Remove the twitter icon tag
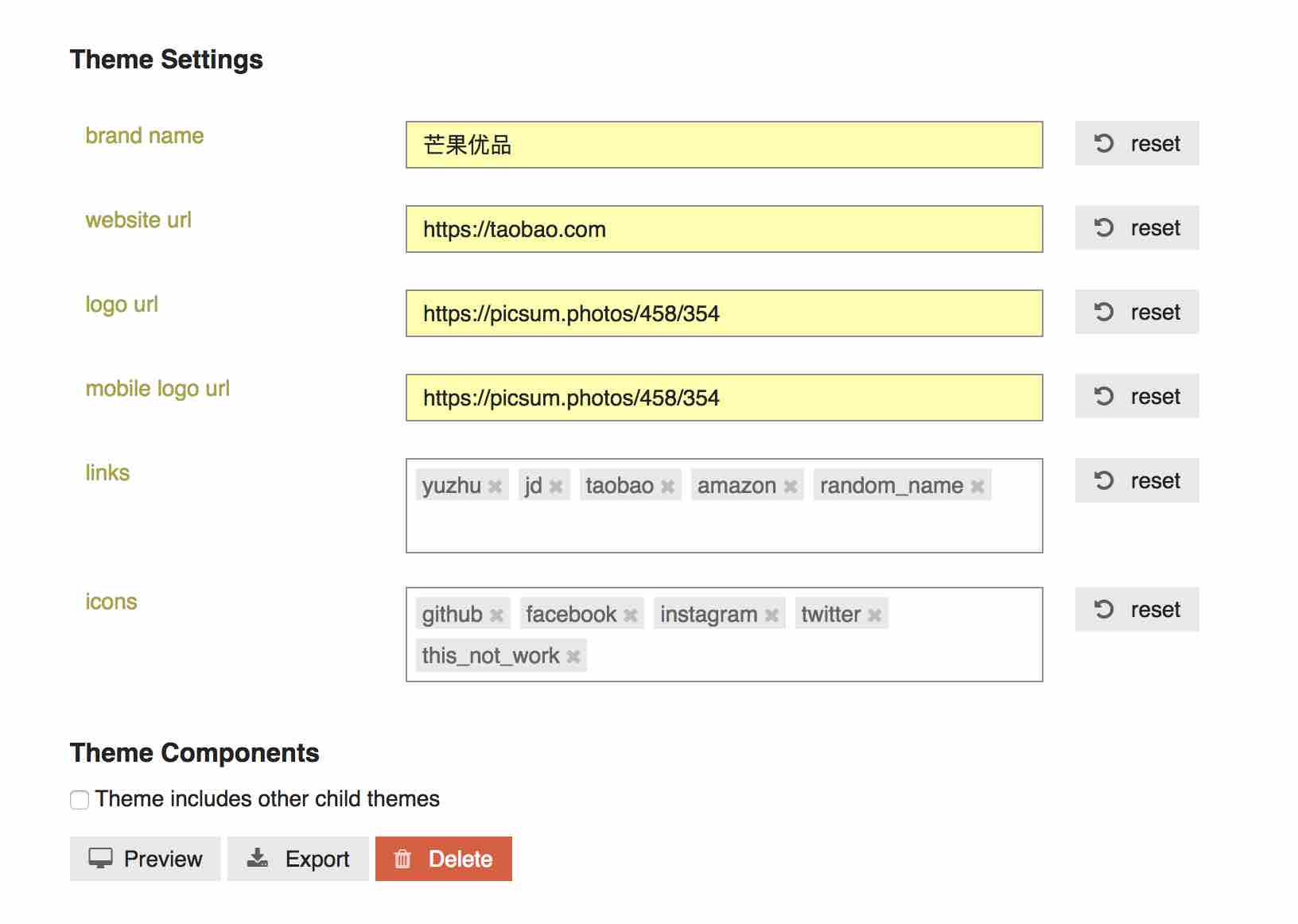Viewport: 1298px width, 924px height. pos(874,614)
